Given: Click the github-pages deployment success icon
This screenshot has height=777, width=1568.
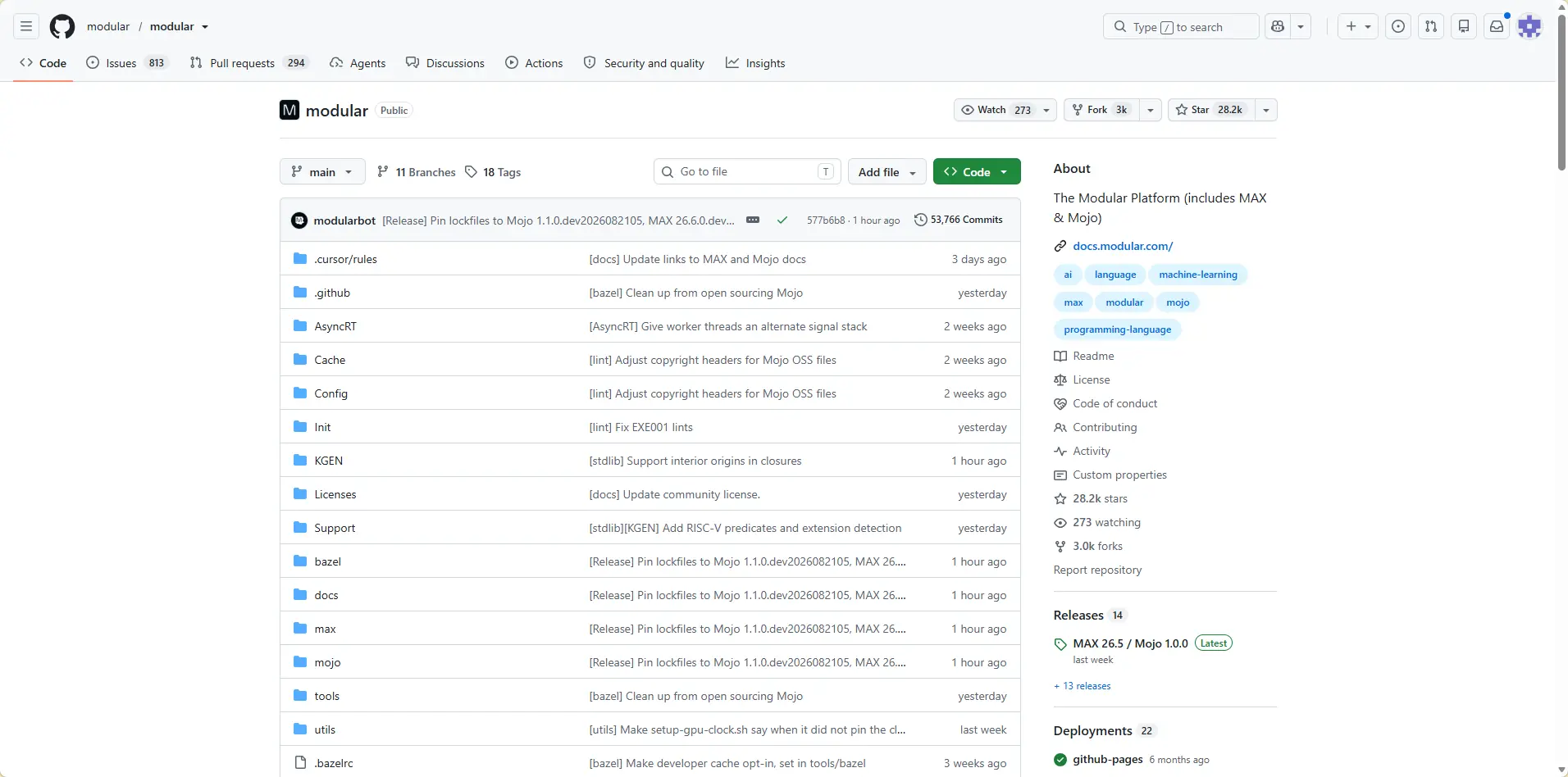Looking at the screenshot, I should coord(1060,760).
